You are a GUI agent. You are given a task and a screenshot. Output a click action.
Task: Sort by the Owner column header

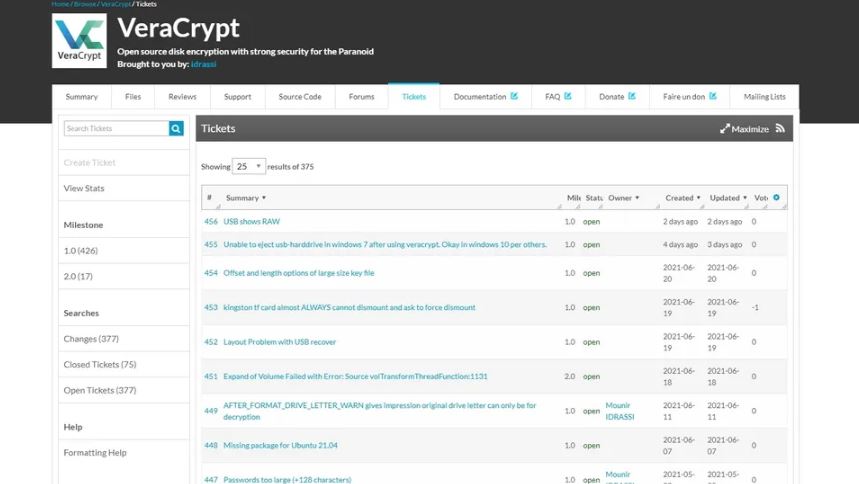point(623,198)
